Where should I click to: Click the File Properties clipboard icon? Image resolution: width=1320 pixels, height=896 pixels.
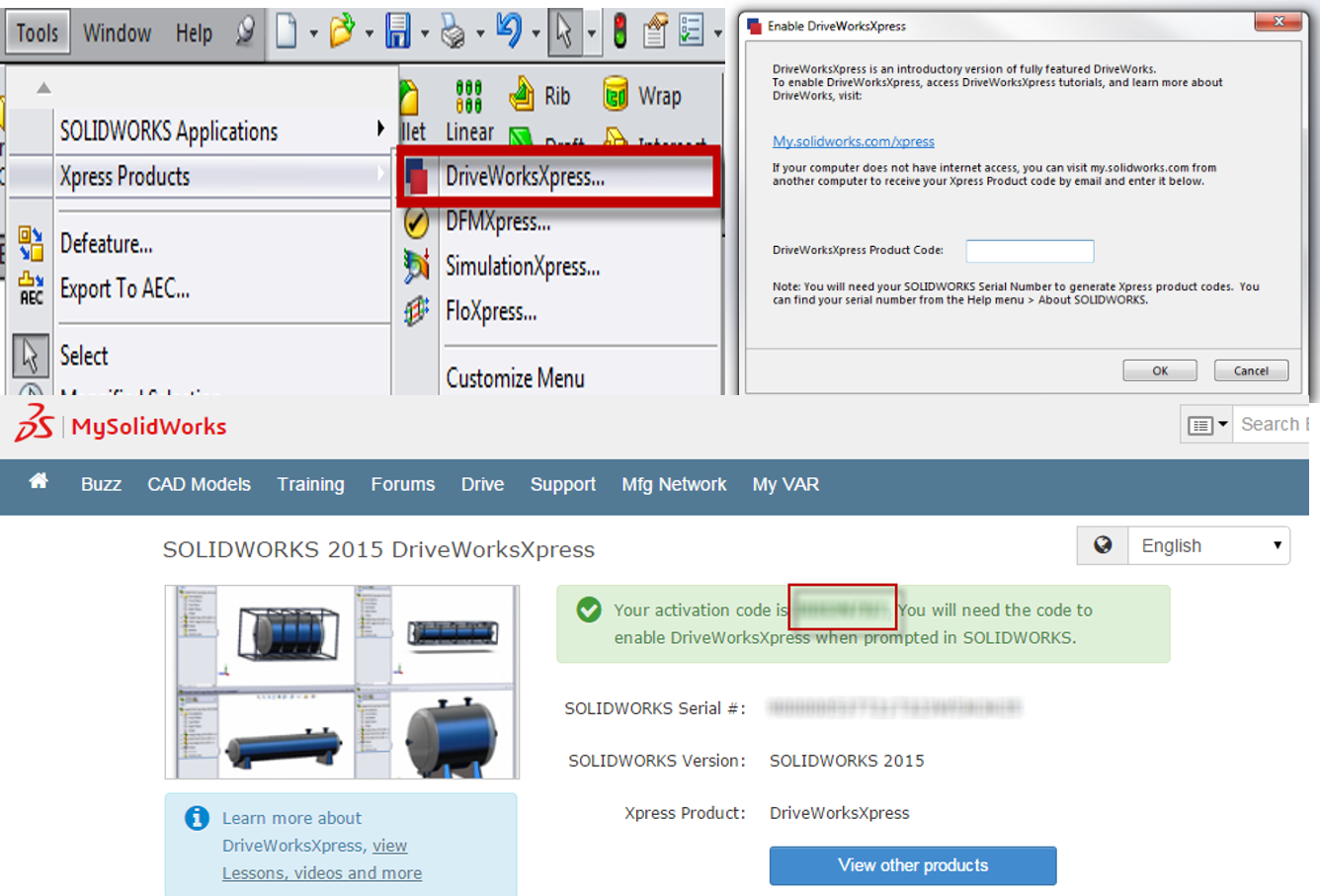pos(654,32)
